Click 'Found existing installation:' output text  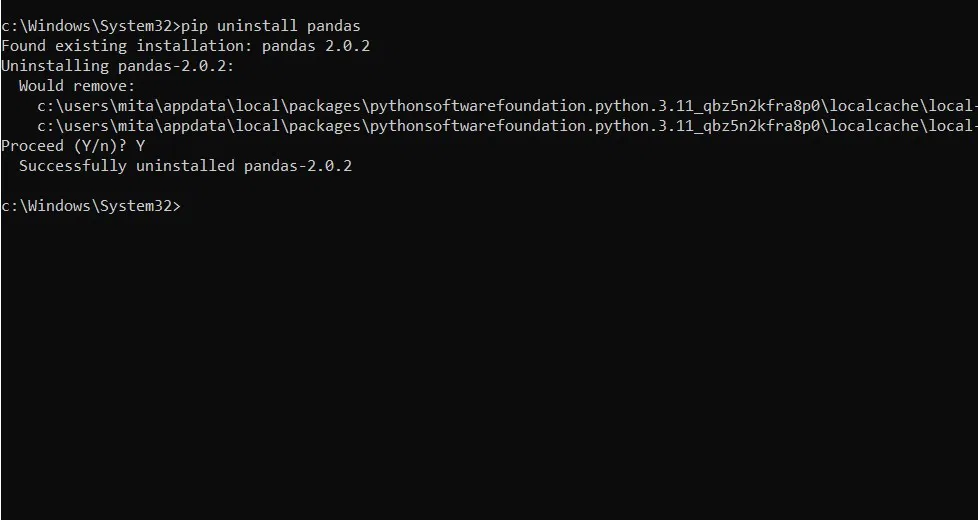point(127,46)
